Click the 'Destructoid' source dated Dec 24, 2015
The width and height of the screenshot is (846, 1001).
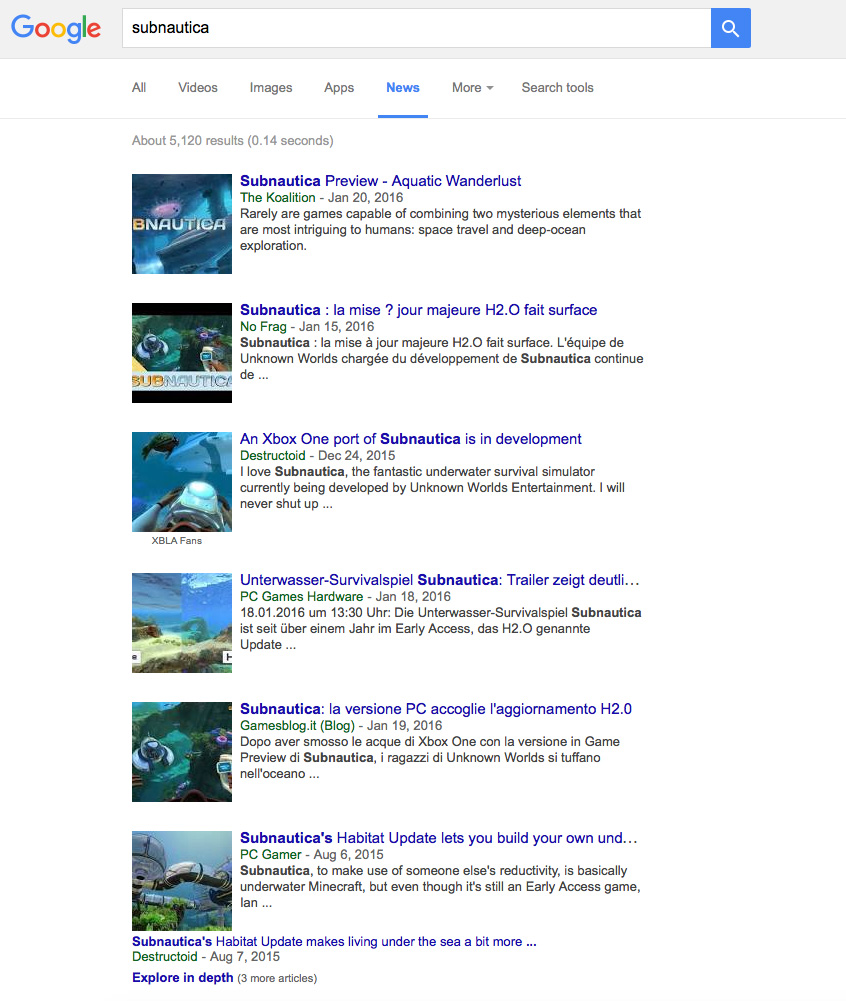273,455
